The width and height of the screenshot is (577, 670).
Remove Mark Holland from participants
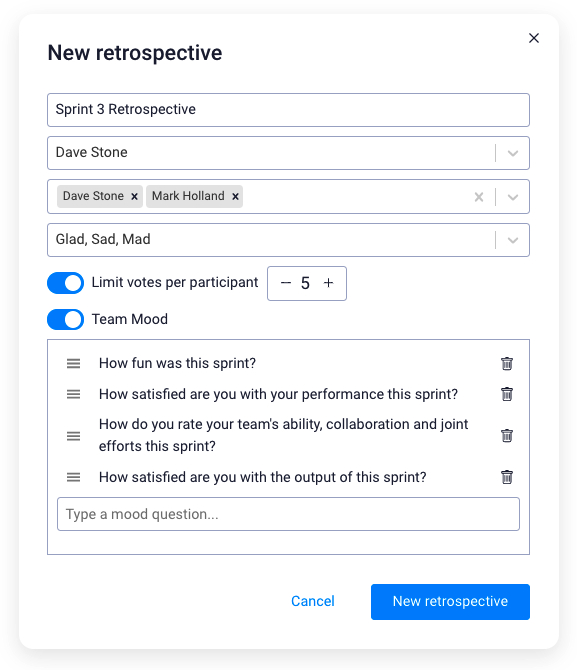tap(235, 197)
